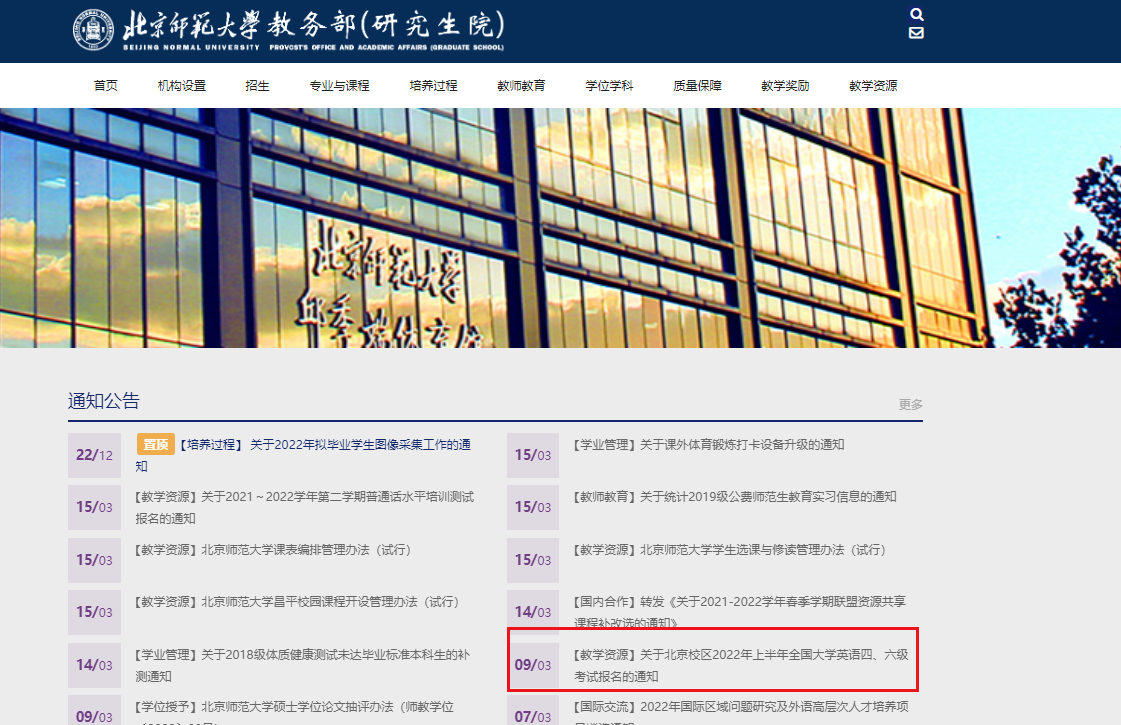Go to the 培养过程 menu

pyautogui.click(x=433, y=86)
